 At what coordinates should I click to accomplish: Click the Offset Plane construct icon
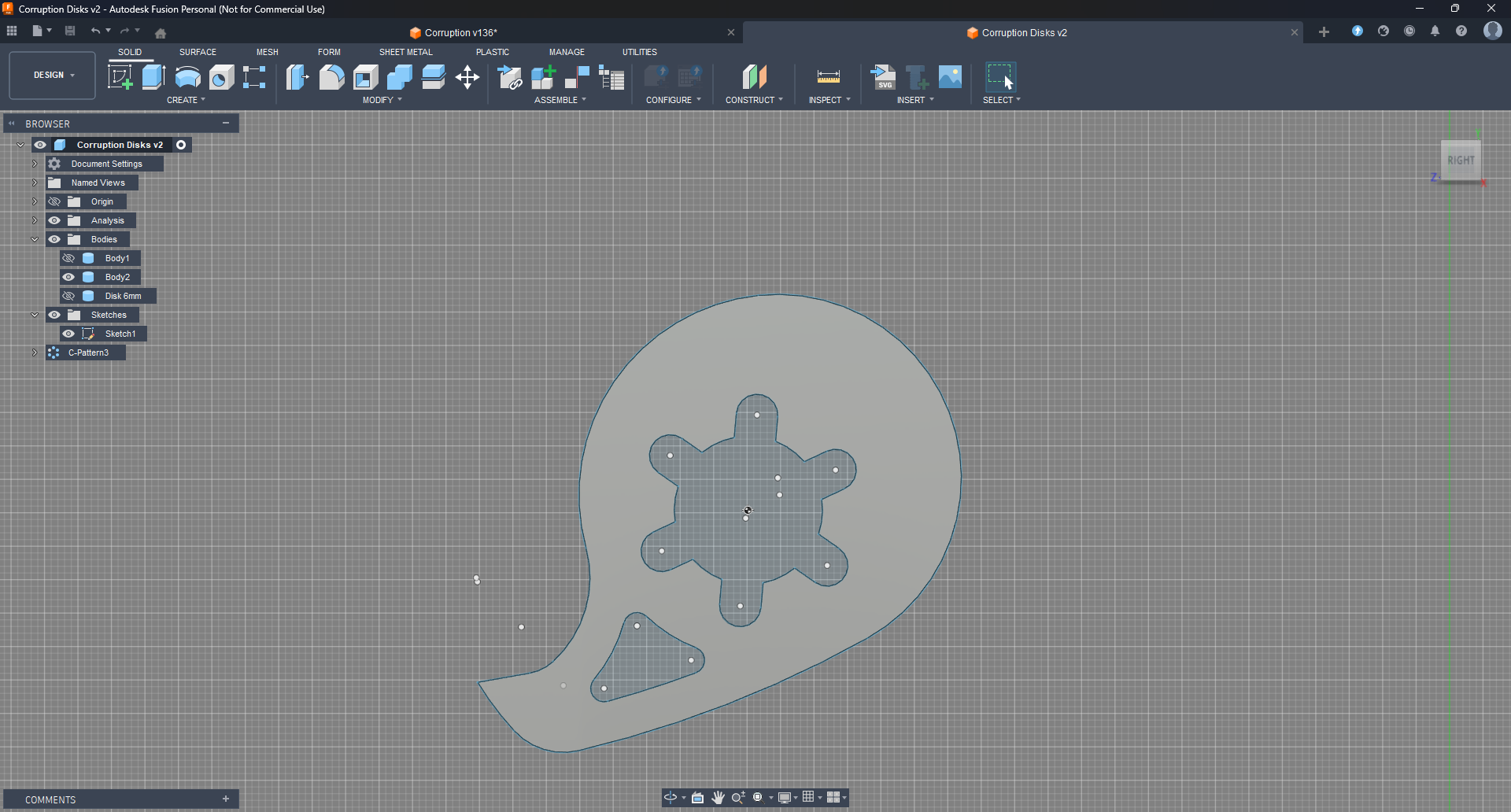[754, 77]
